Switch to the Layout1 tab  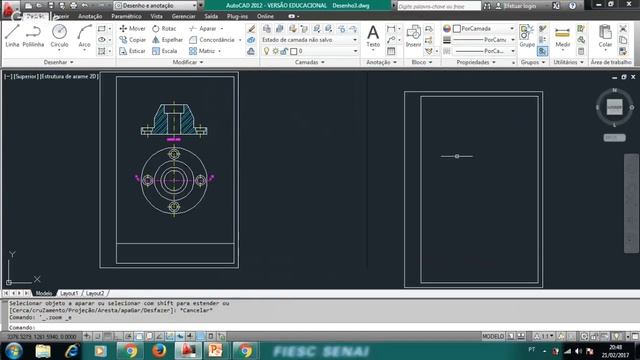(69, 293)
